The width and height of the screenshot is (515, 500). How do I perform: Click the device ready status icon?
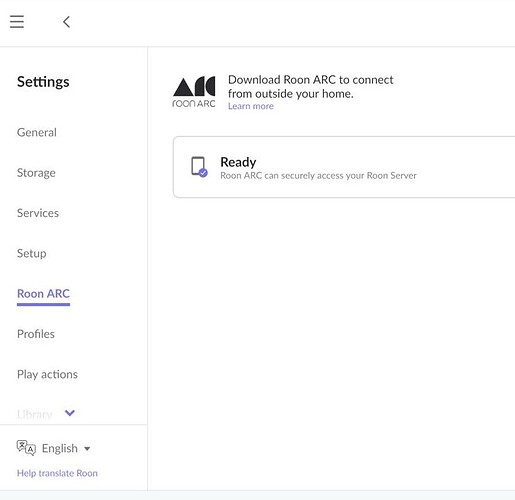[199, 167]
